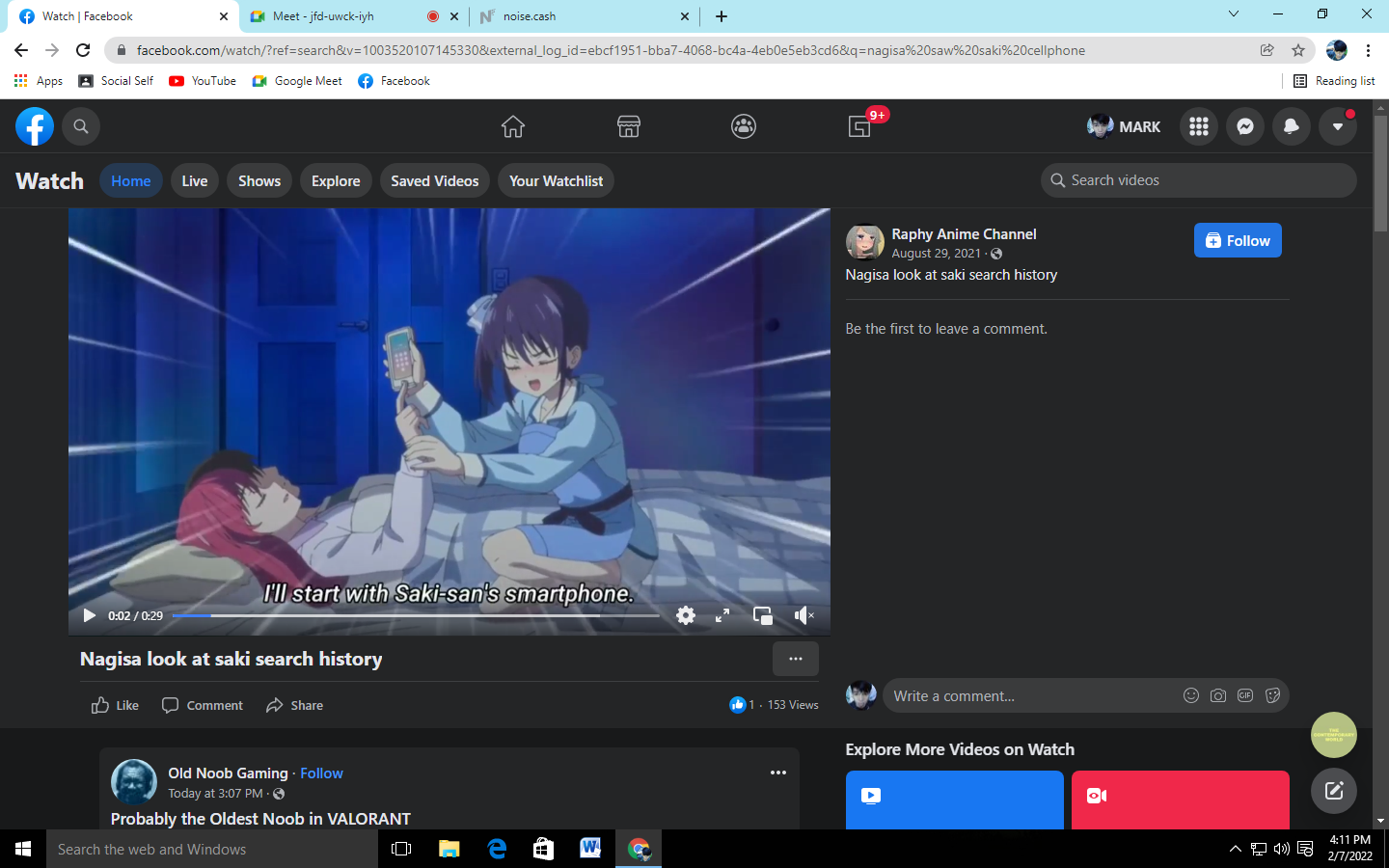Seek using the video progress bar
The height and width of the screenshot is (868, 1389).
tap(416, 615)
